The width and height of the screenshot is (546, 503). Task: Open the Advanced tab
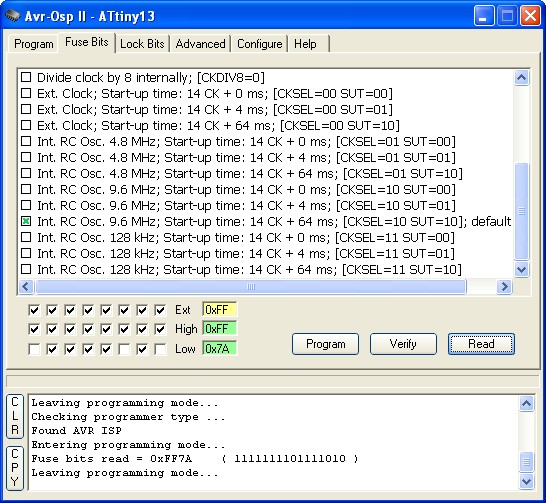(x=200, y=44)
